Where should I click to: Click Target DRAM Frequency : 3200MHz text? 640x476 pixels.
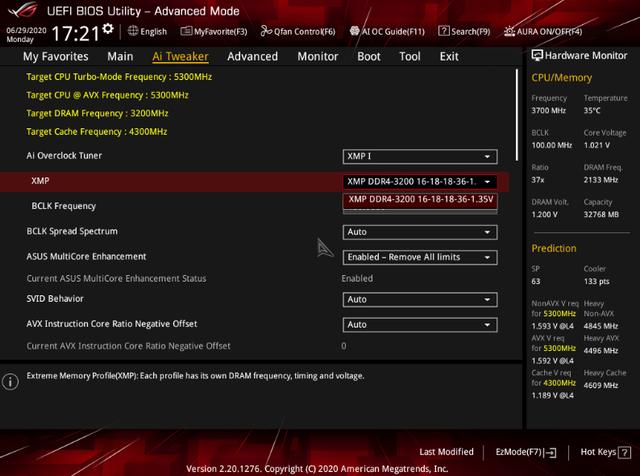[x=97, y=113]
